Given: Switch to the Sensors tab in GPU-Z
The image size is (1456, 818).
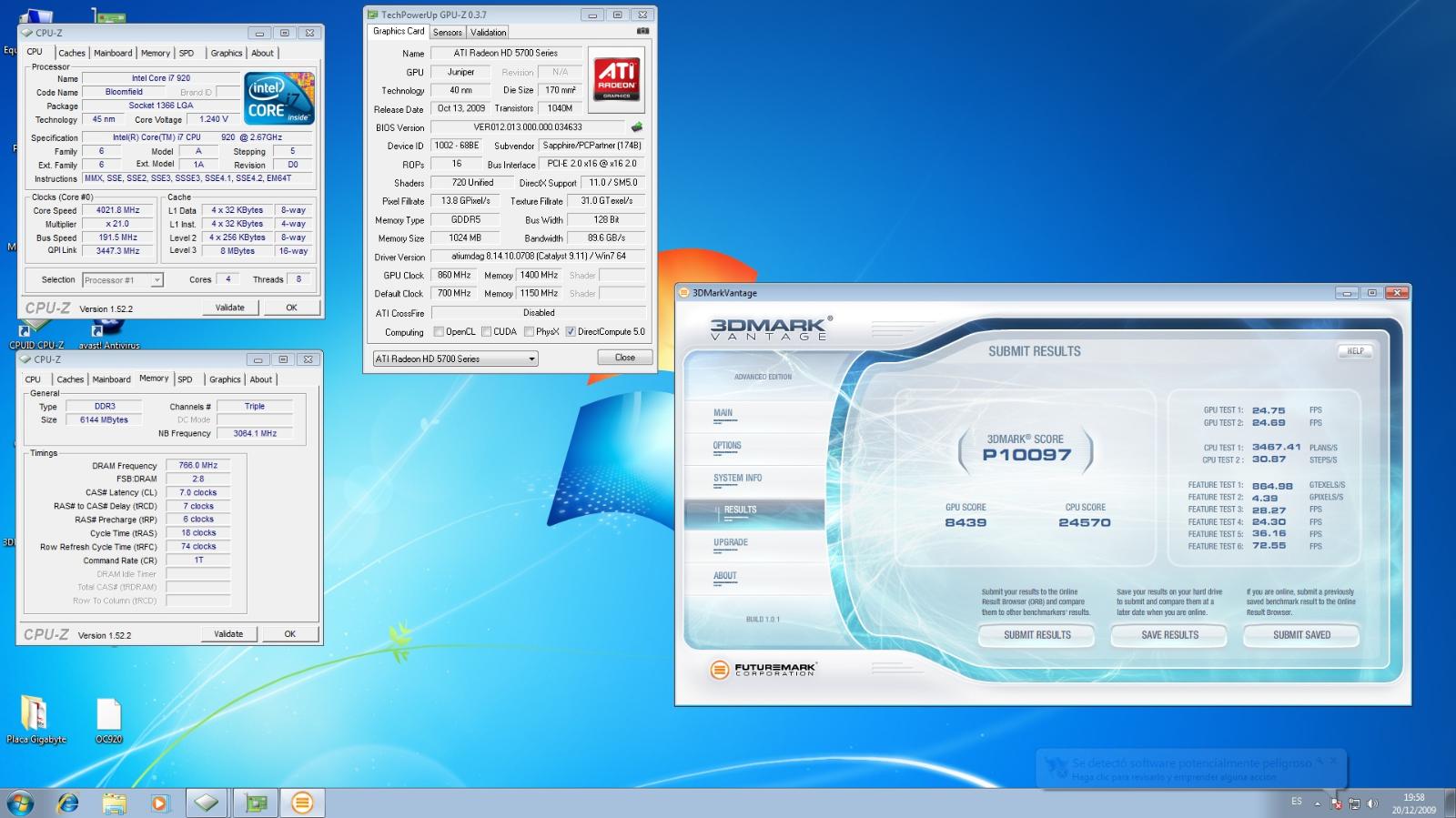Looking at the screenshot, I should click(447, 32).
